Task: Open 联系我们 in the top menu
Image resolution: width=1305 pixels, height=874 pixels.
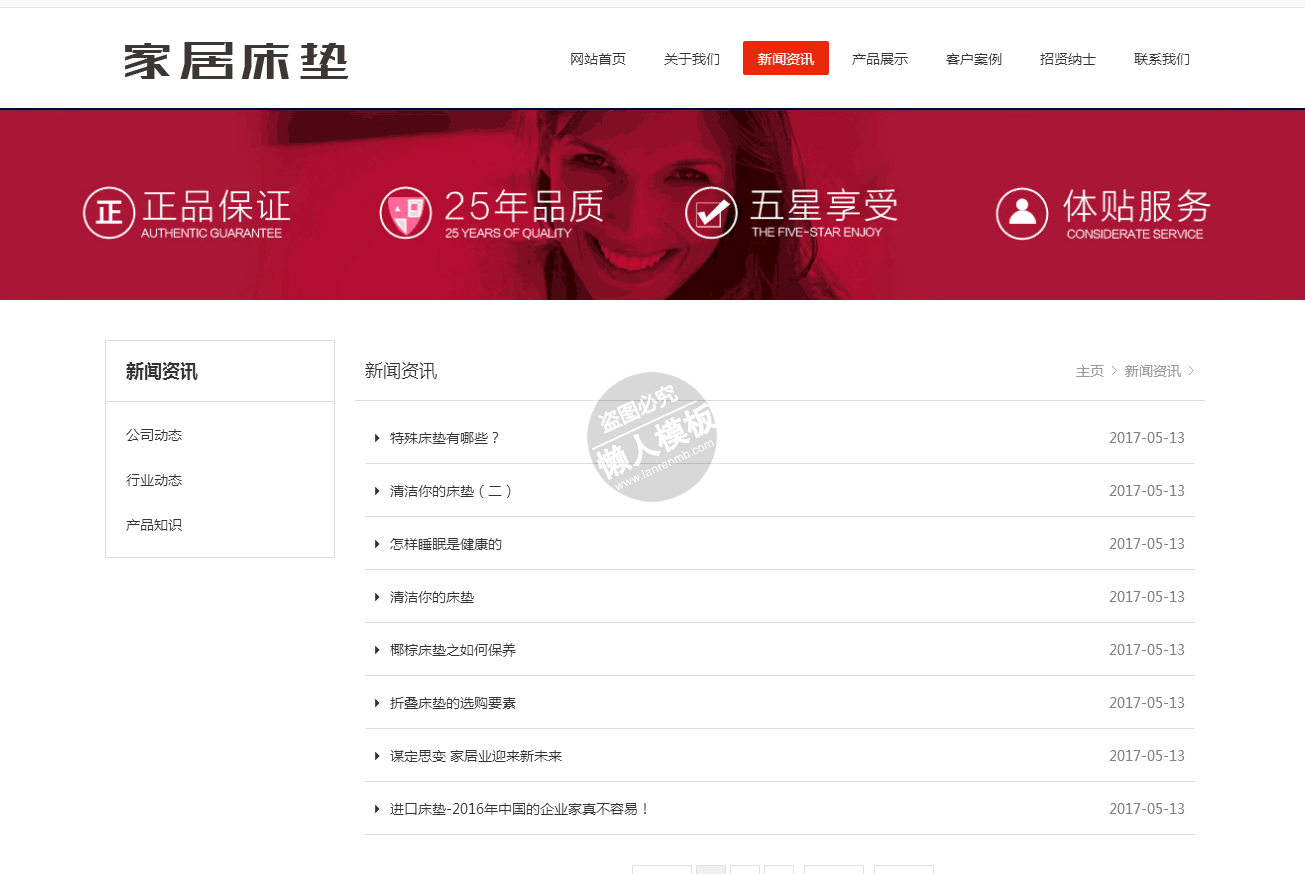Action: (x=1161, y=59)
